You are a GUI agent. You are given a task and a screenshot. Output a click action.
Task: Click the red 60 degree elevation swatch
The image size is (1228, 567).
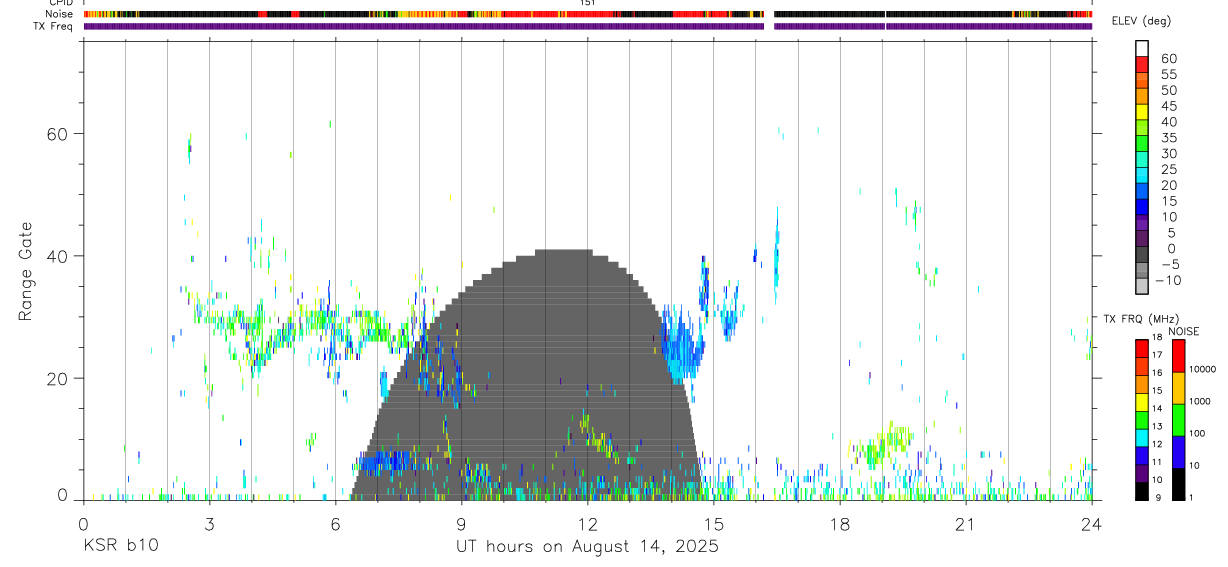click(1142, 64)
